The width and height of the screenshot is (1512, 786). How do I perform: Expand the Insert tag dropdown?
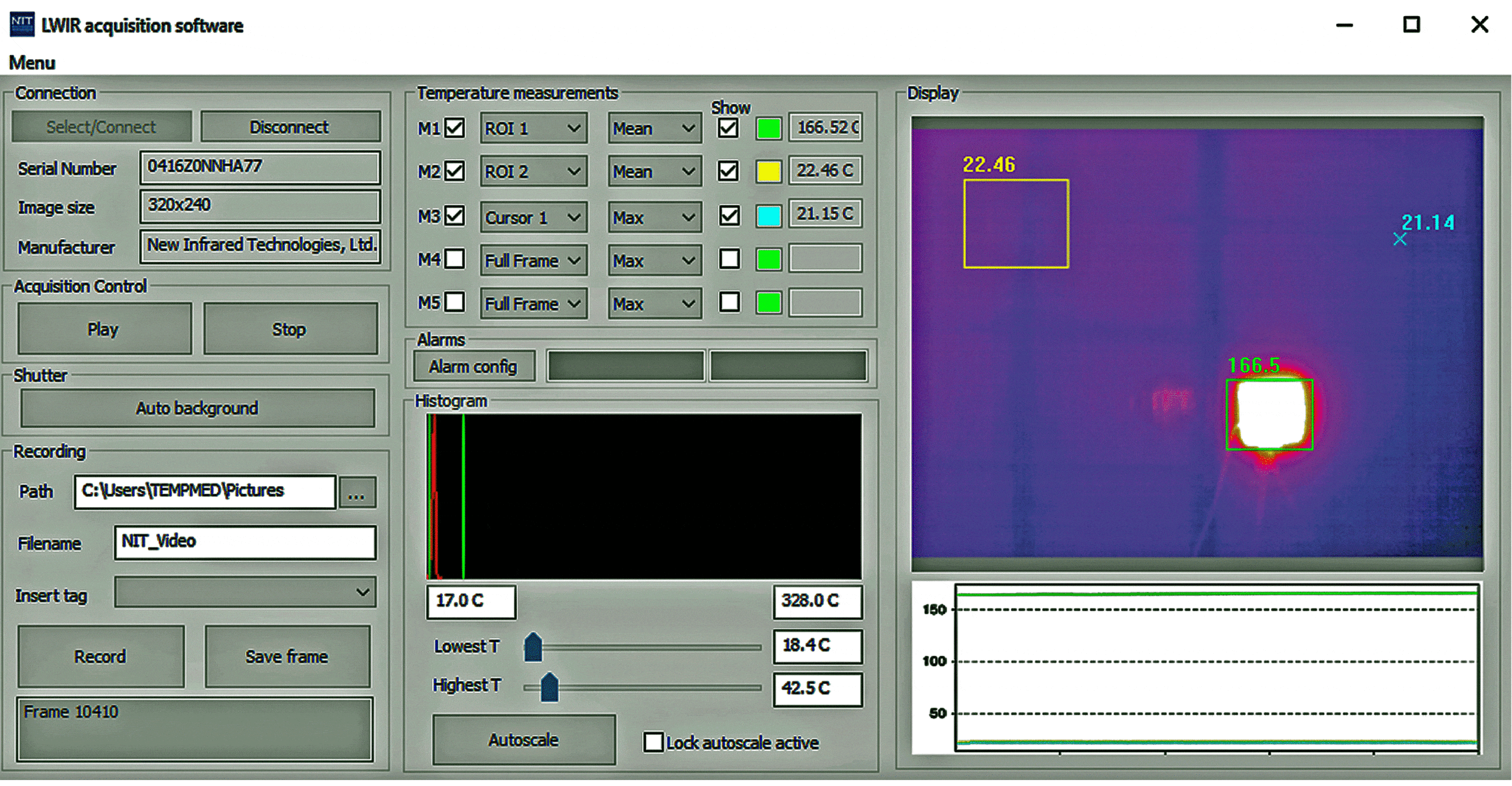coord(245,592)
